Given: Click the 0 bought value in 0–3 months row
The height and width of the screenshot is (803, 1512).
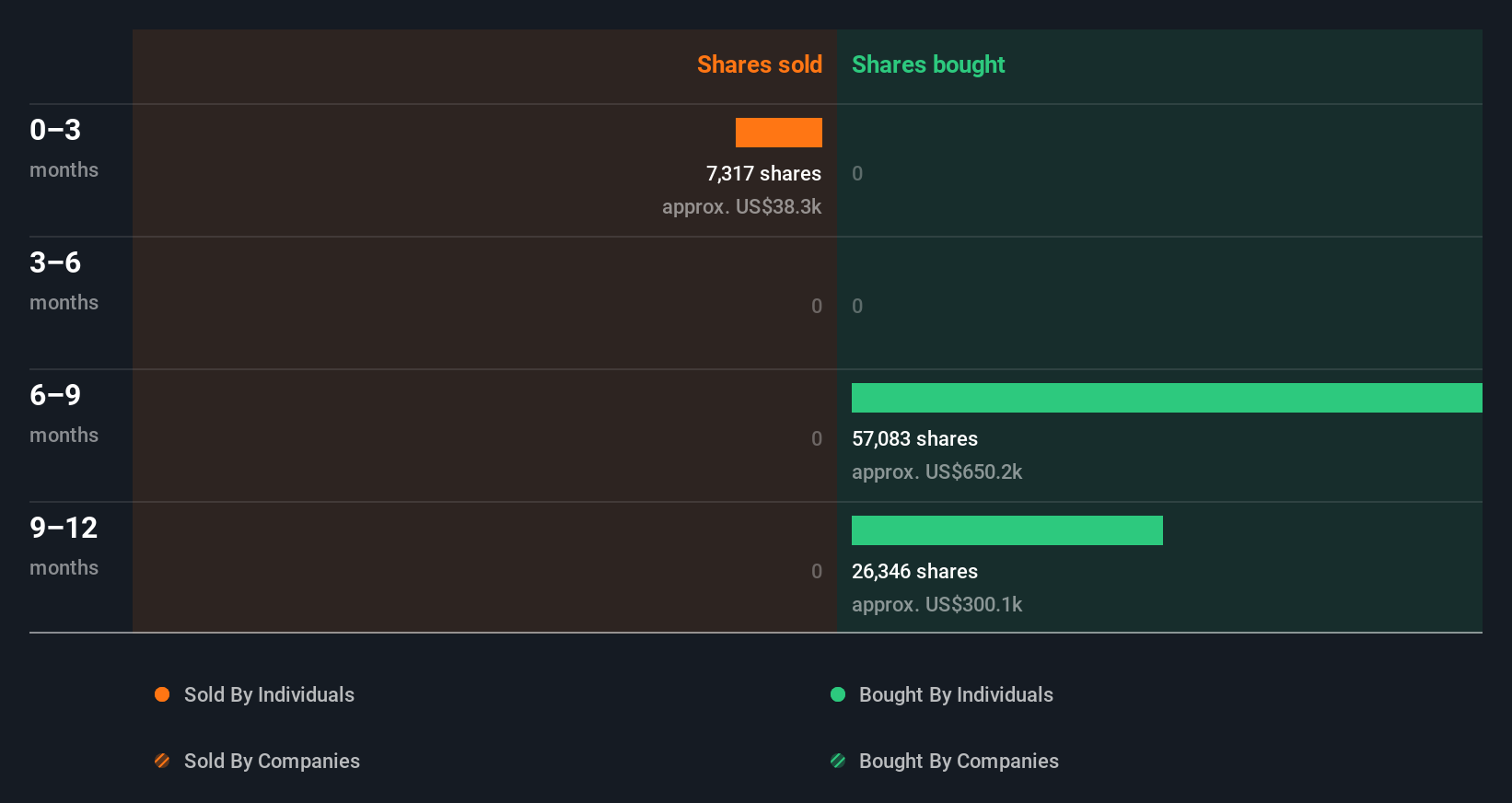Looking at the screenshot, I should pyautogui.click(x=857, y=173).
